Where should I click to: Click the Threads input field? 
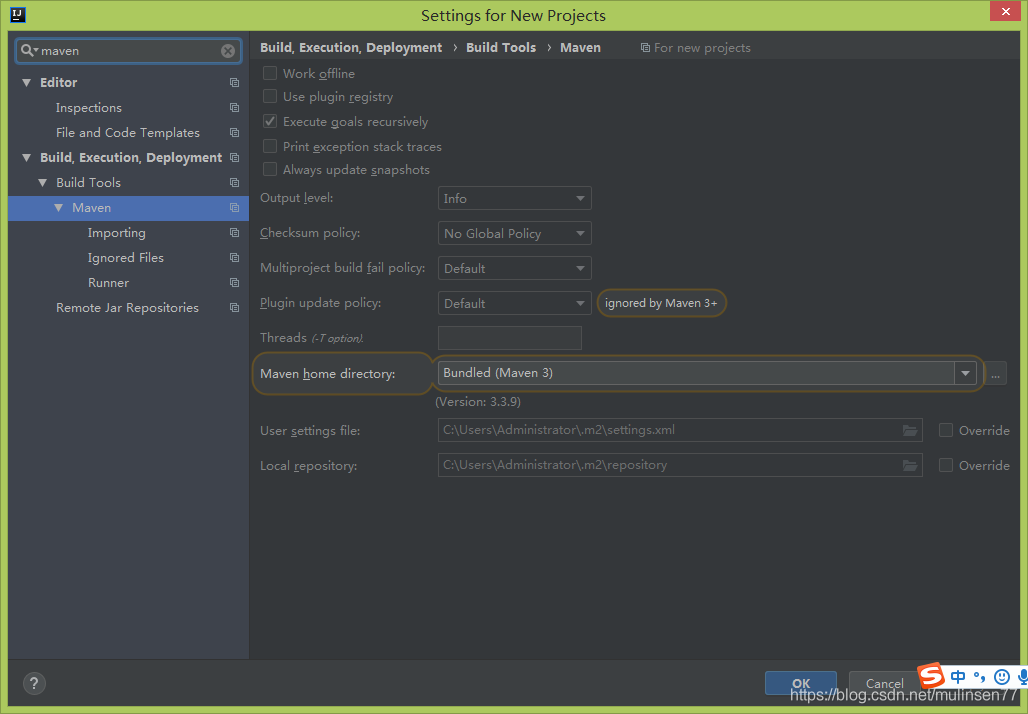tap(509, 338)
